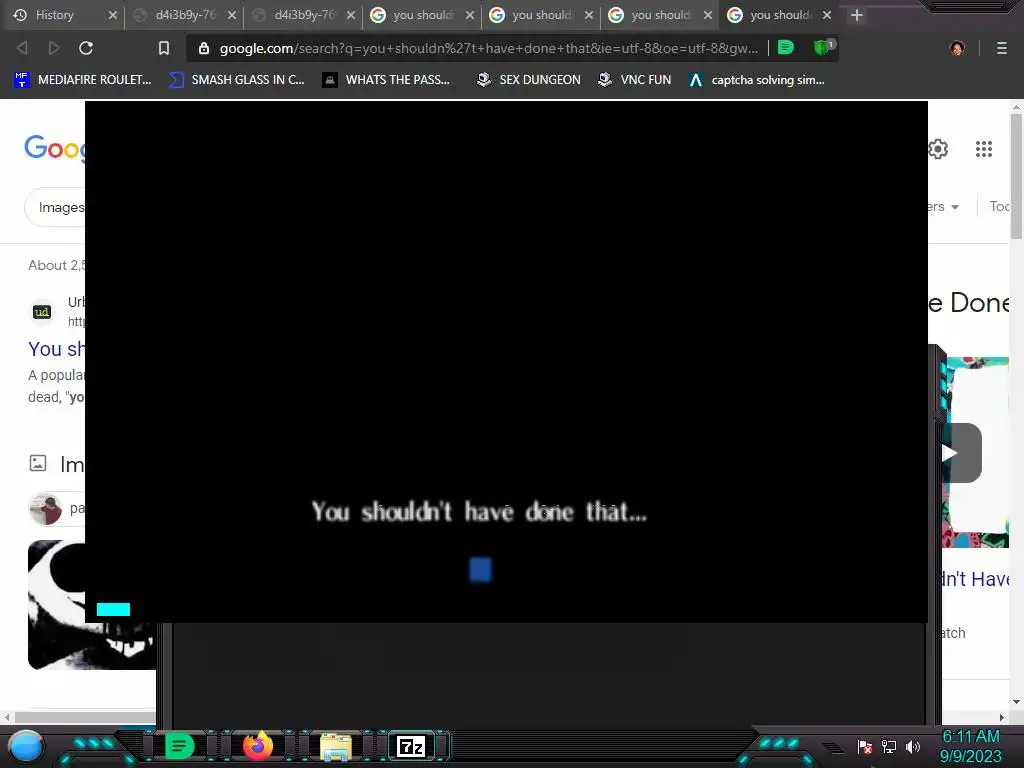This screenshot has width=1024, height=768.
Task: Open the first 'you should' Google tab
Action: click(421, 15)
